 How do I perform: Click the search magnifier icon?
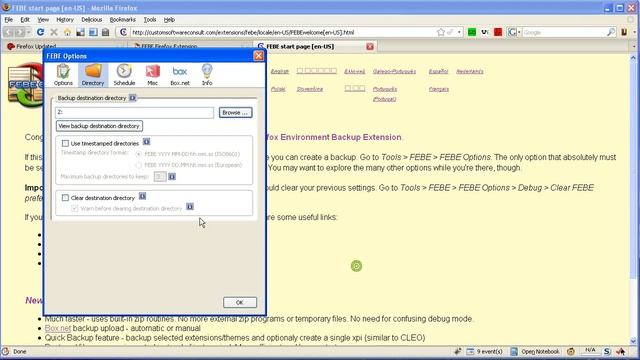pos(611,32)
